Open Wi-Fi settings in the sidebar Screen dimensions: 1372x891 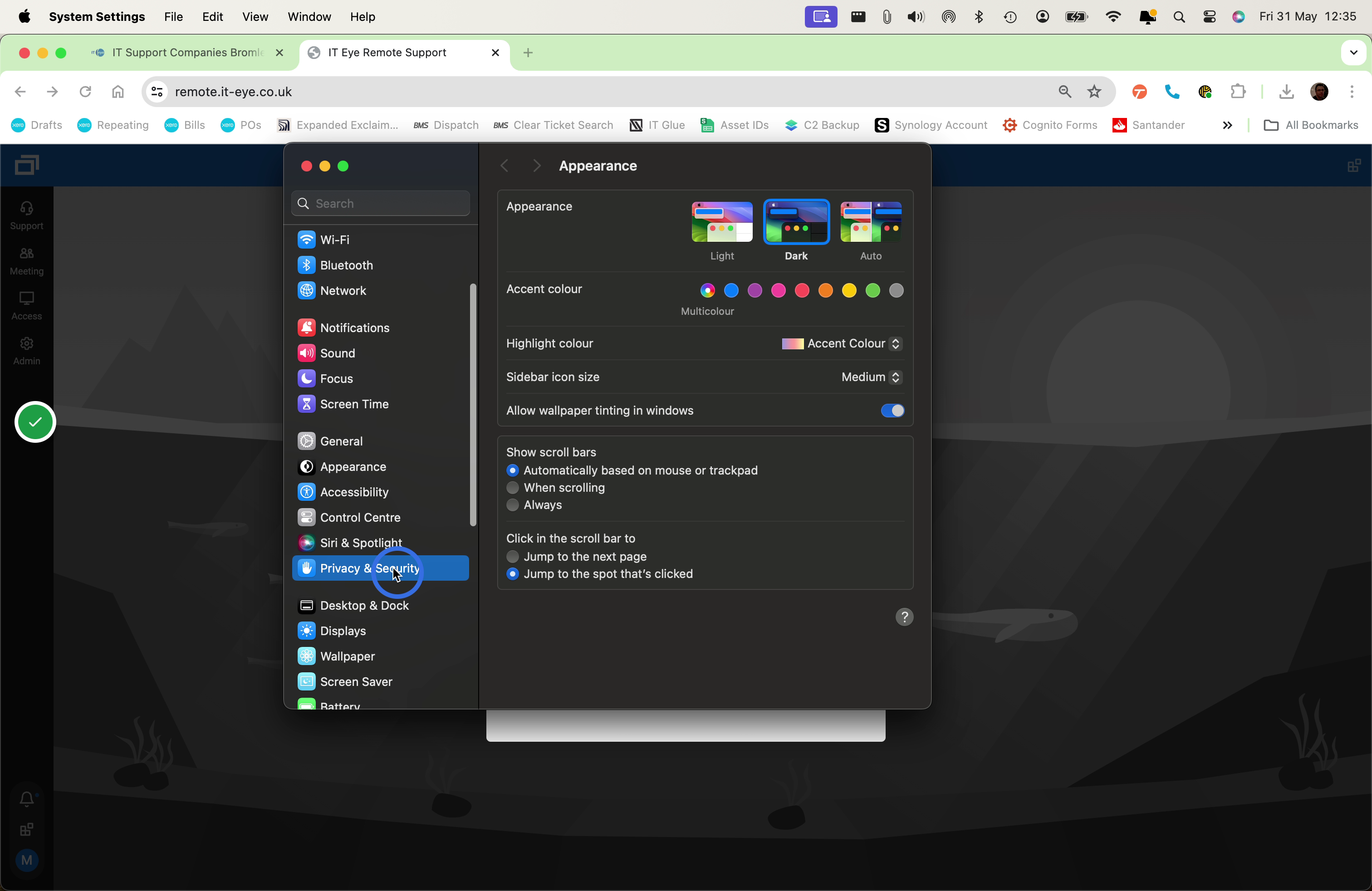point(381,239)
